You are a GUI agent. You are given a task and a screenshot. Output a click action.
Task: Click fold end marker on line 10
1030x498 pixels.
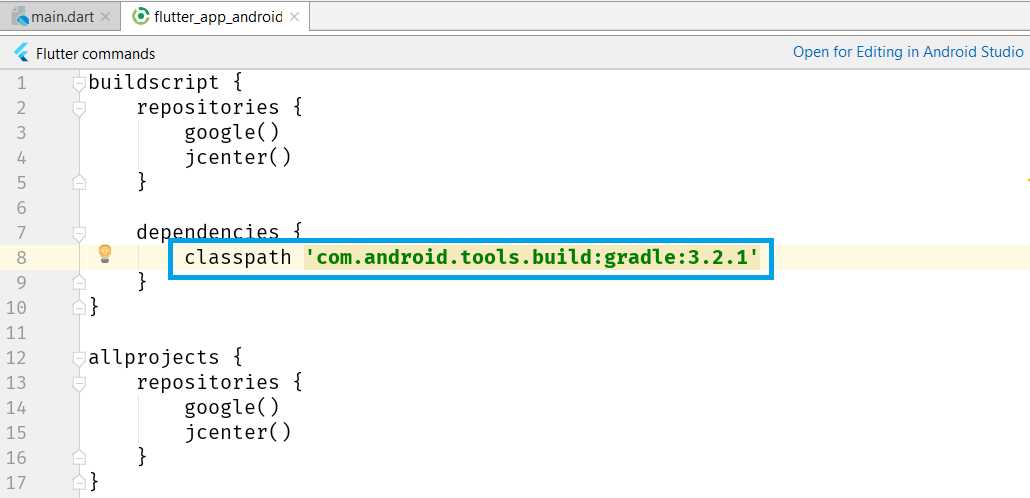[x=79, y=307]
